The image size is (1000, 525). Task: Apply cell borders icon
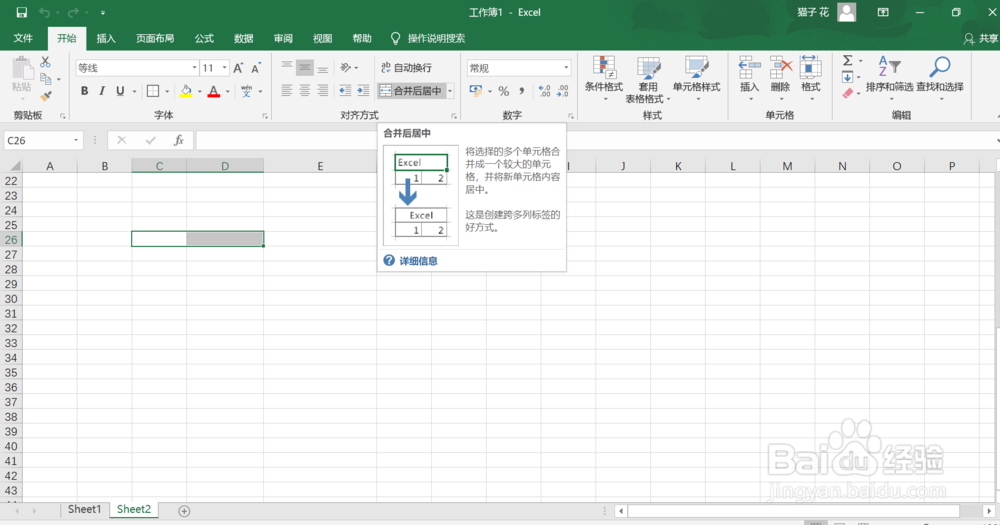point(153,91)
